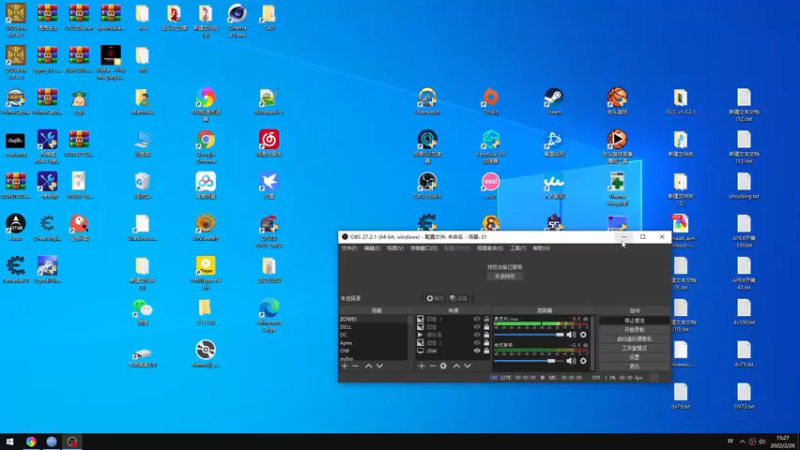This screenshot has width=800, height=450.
Task: Click 启动虚拟摄像机 to start the virtual camera
Action: pos(634,339)
